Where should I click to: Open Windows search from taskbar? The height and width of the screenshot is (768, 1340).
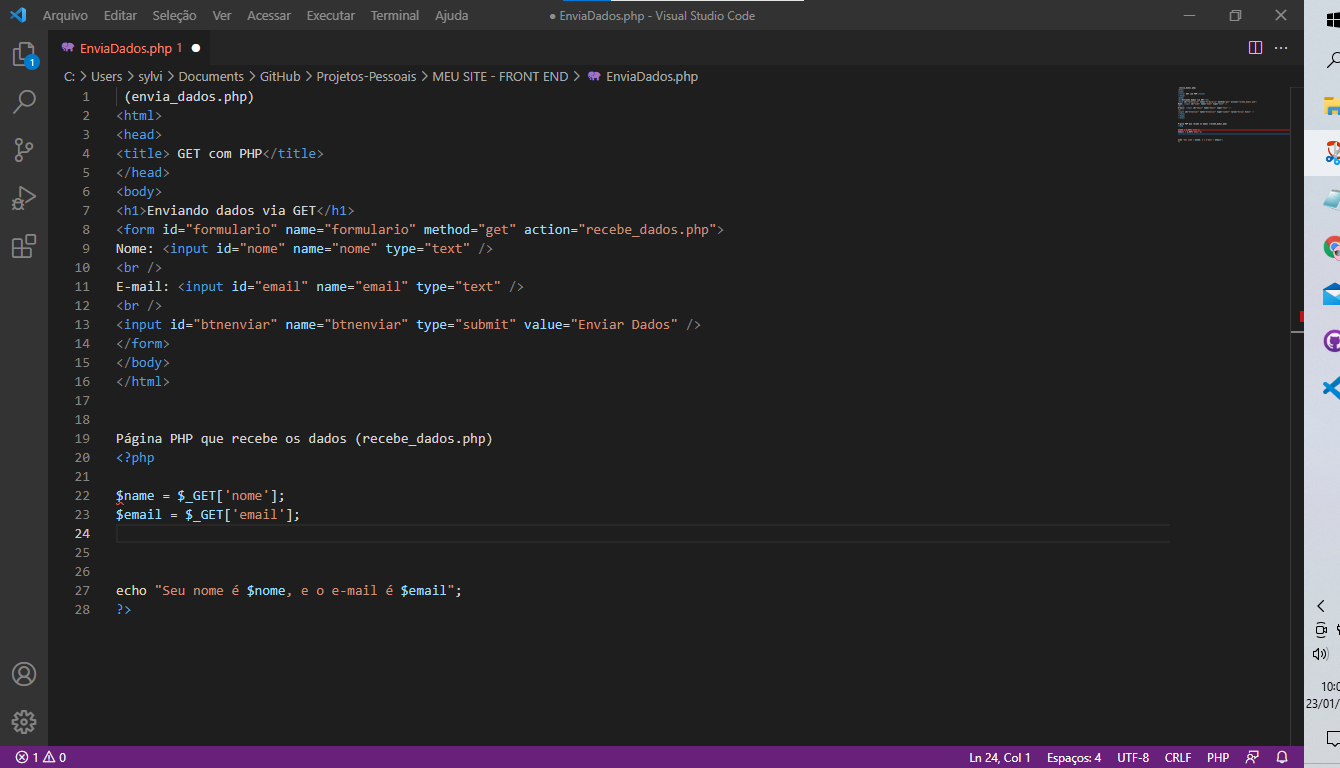click(1333, 59)
